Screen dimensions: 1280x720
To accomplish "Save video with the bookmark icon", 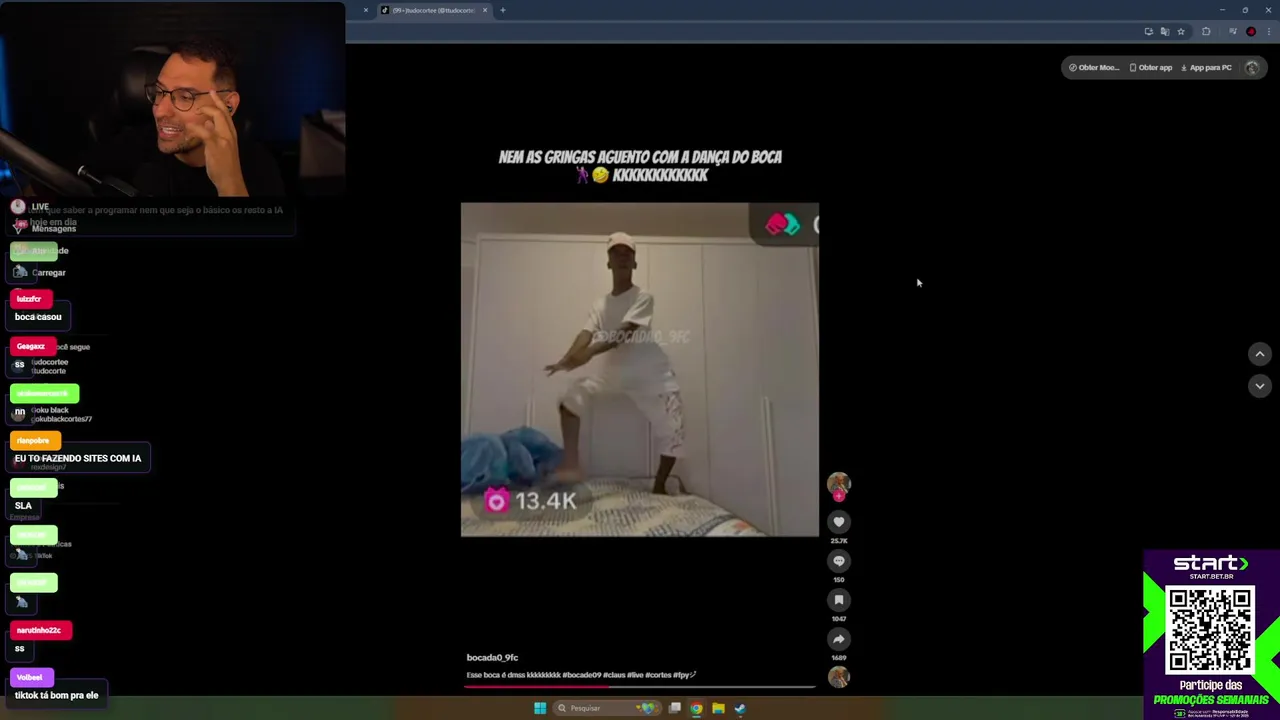I will pos(839,600).
